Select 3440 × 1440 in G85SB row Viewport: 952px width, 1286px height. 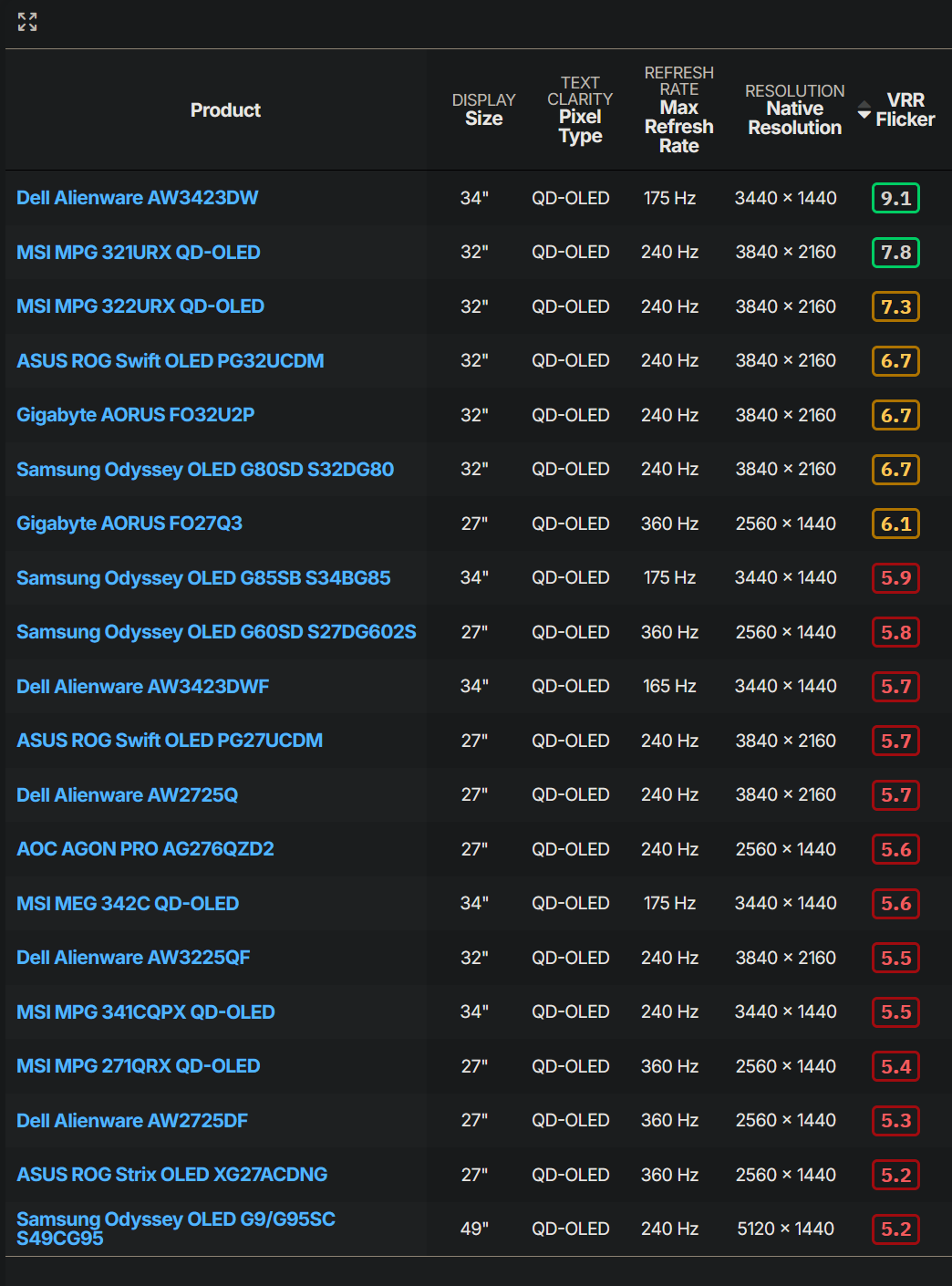(786, 578)
